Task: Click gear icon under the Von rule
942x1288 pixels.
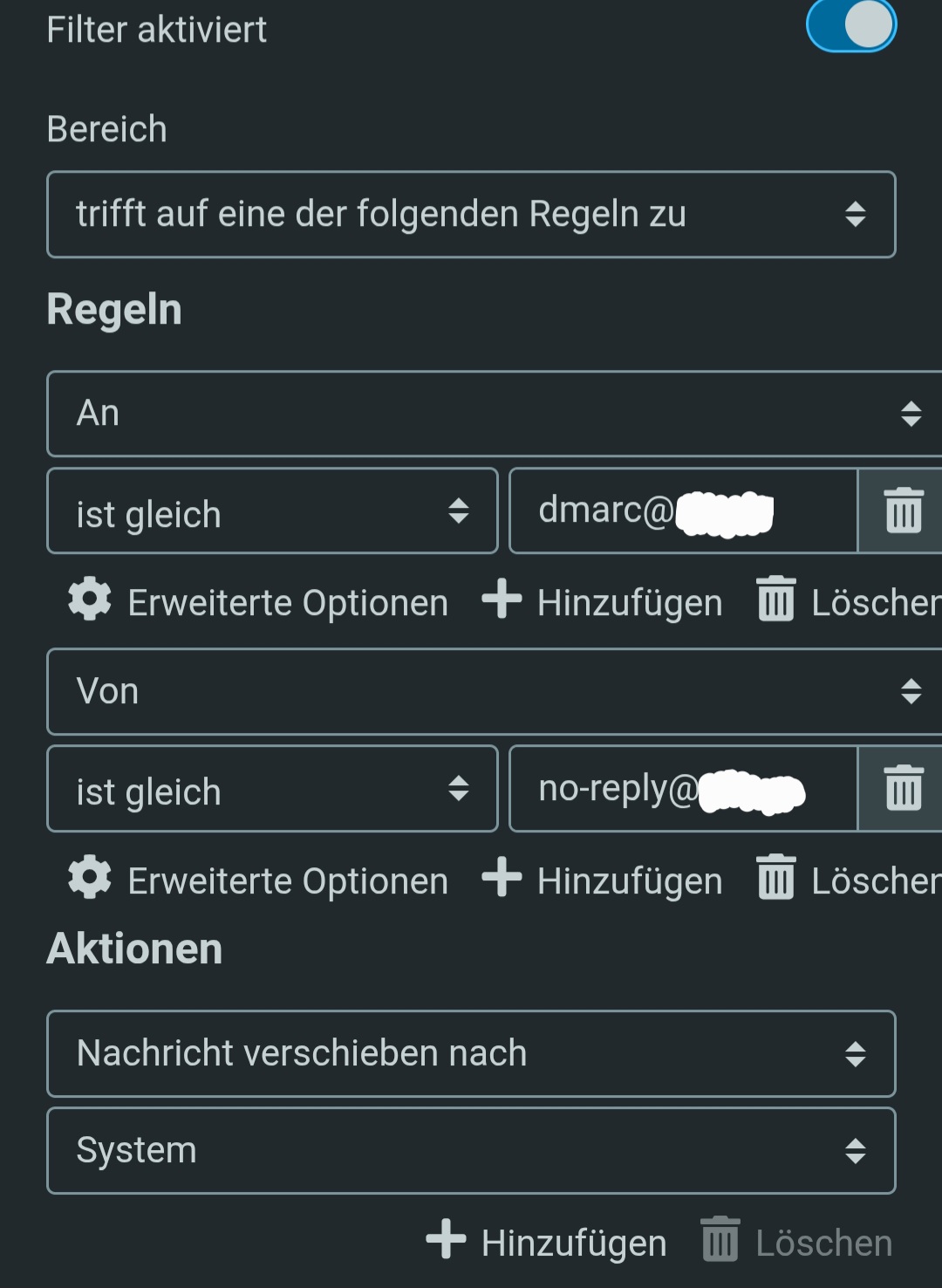Action: (x=90, y=878)
